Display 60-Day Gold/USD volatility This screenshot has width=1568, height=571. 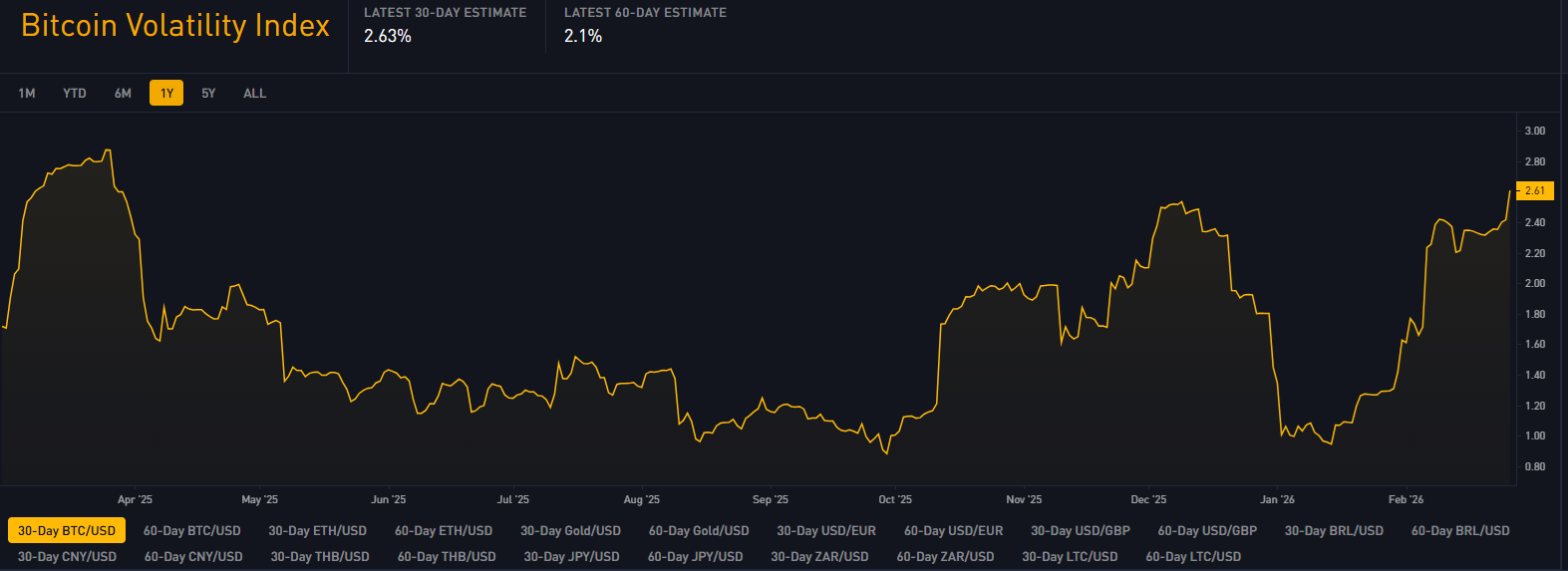699,531
